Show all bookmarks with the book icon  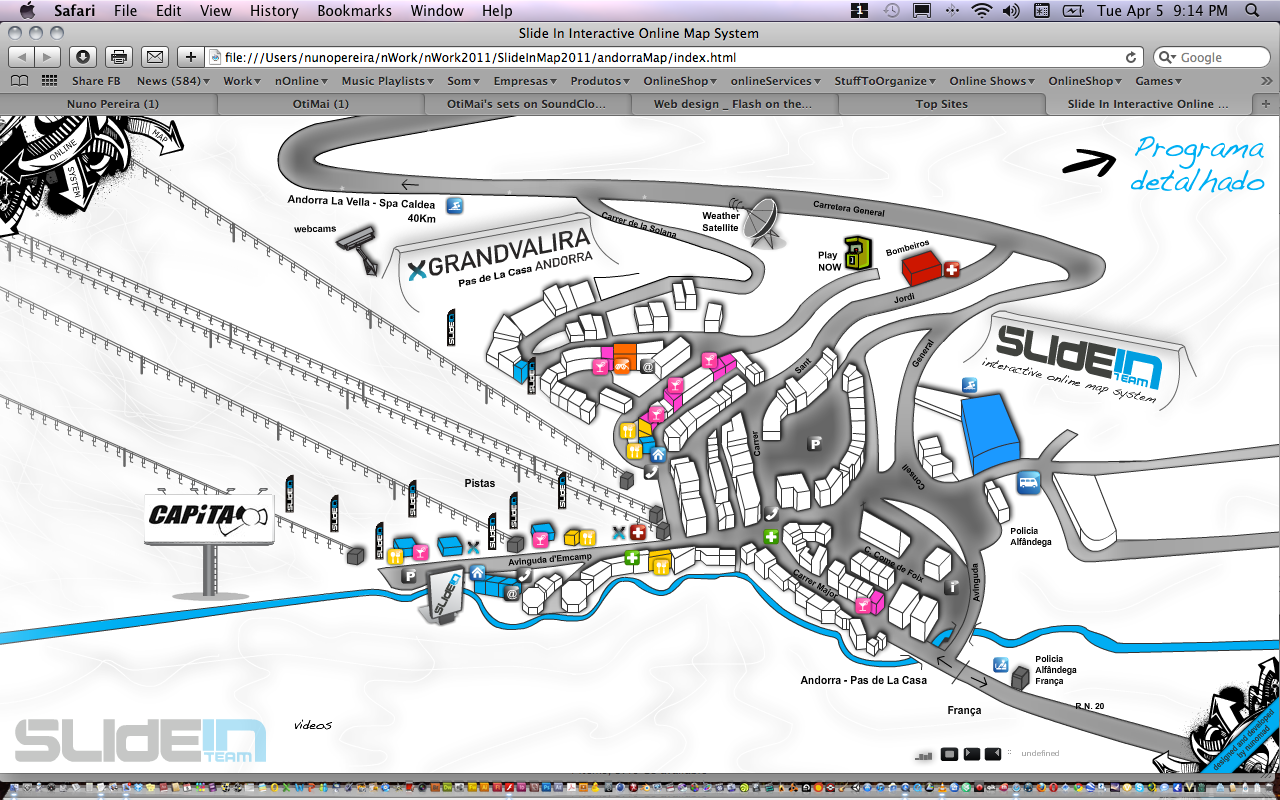coord(19,81)
